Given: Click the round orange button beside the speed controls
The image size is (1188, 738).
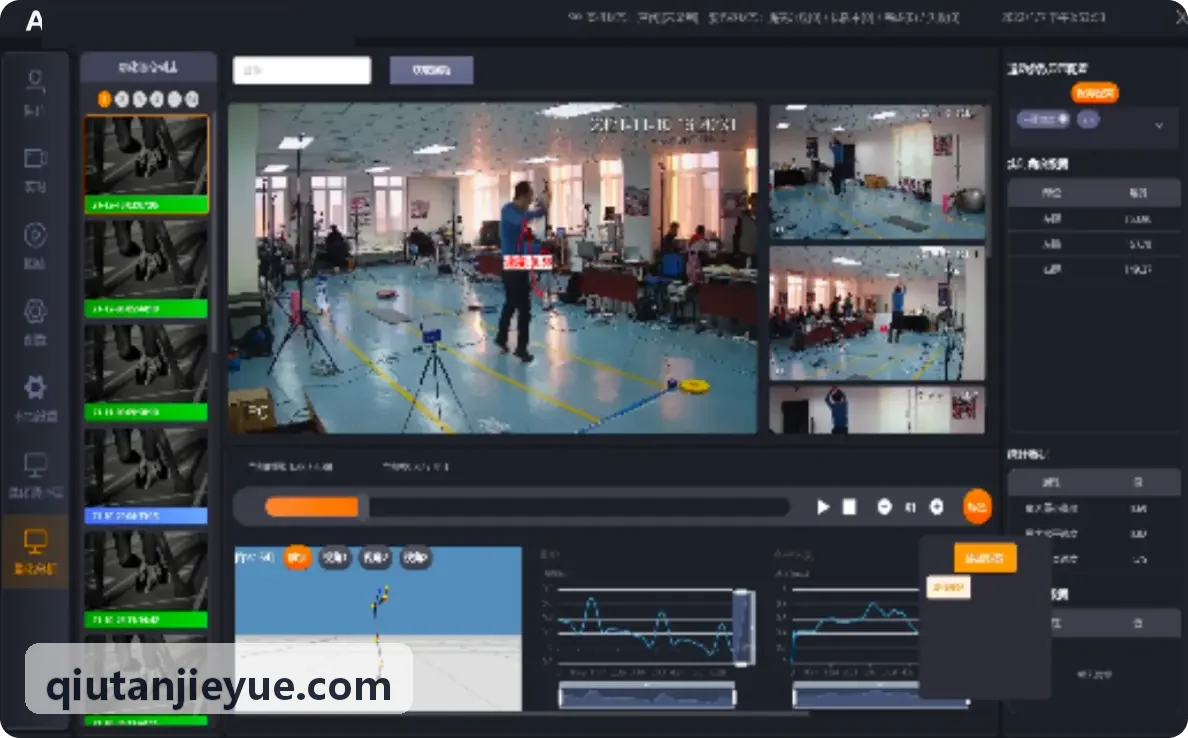Looking at the screenshot, I should coord(977,507).
